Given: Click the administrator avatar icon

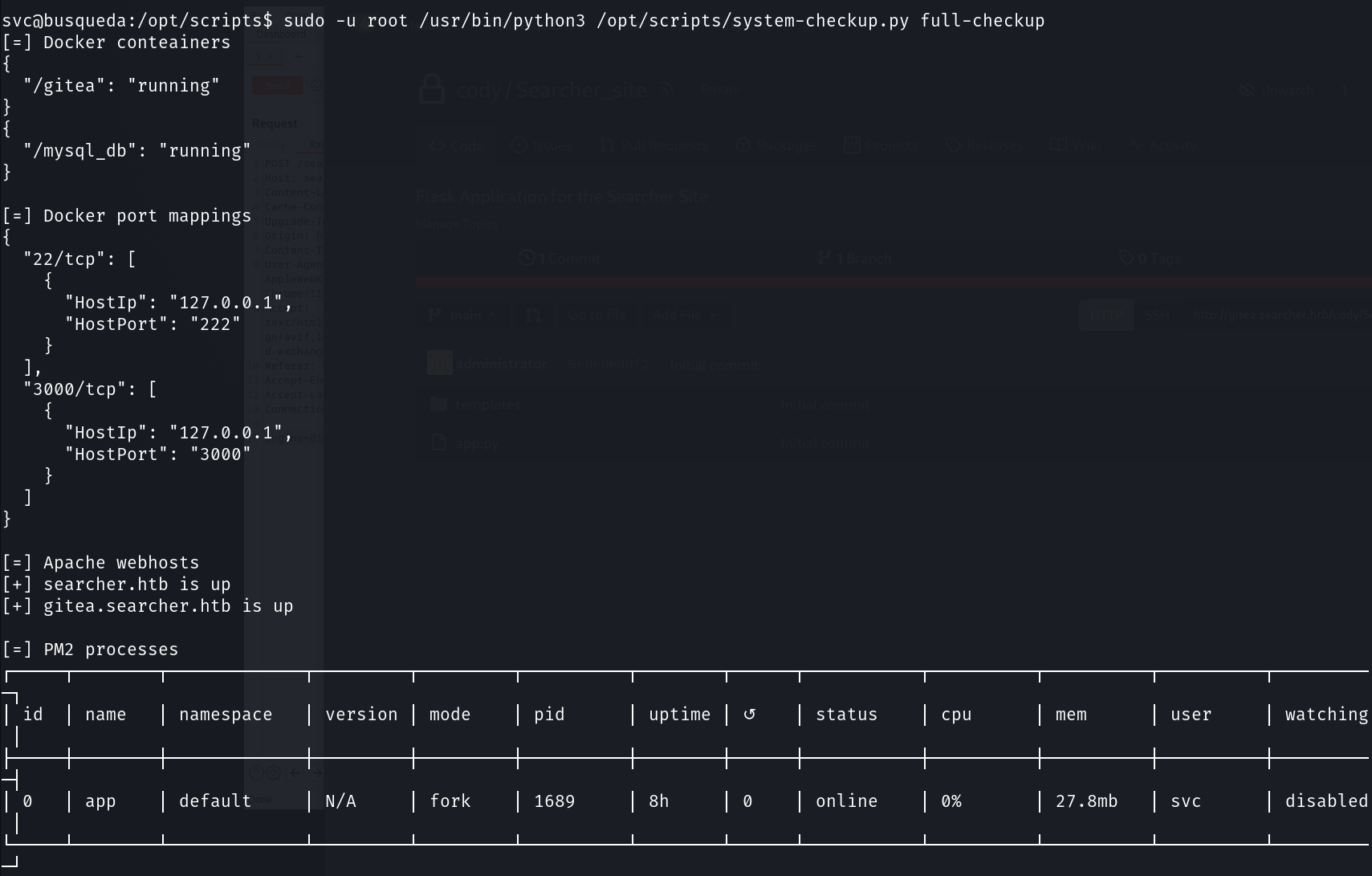Looking at the screenshot, I should (x=439, y=364).
